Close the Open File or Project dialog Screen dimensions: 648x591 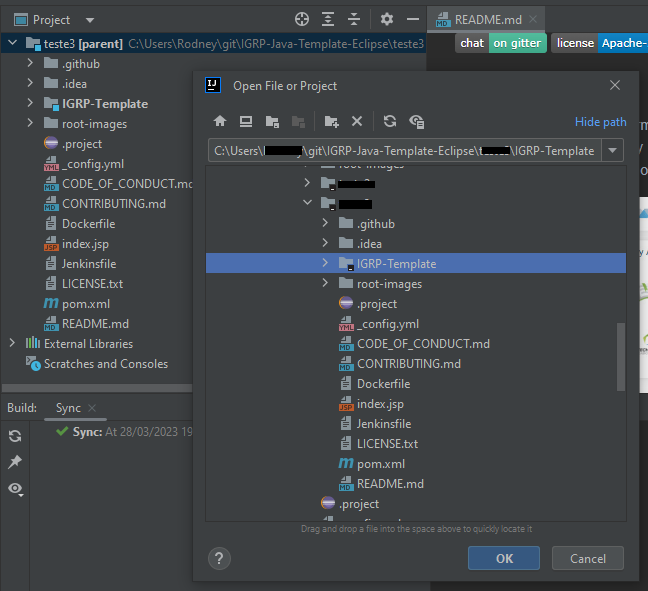point(615,85)
